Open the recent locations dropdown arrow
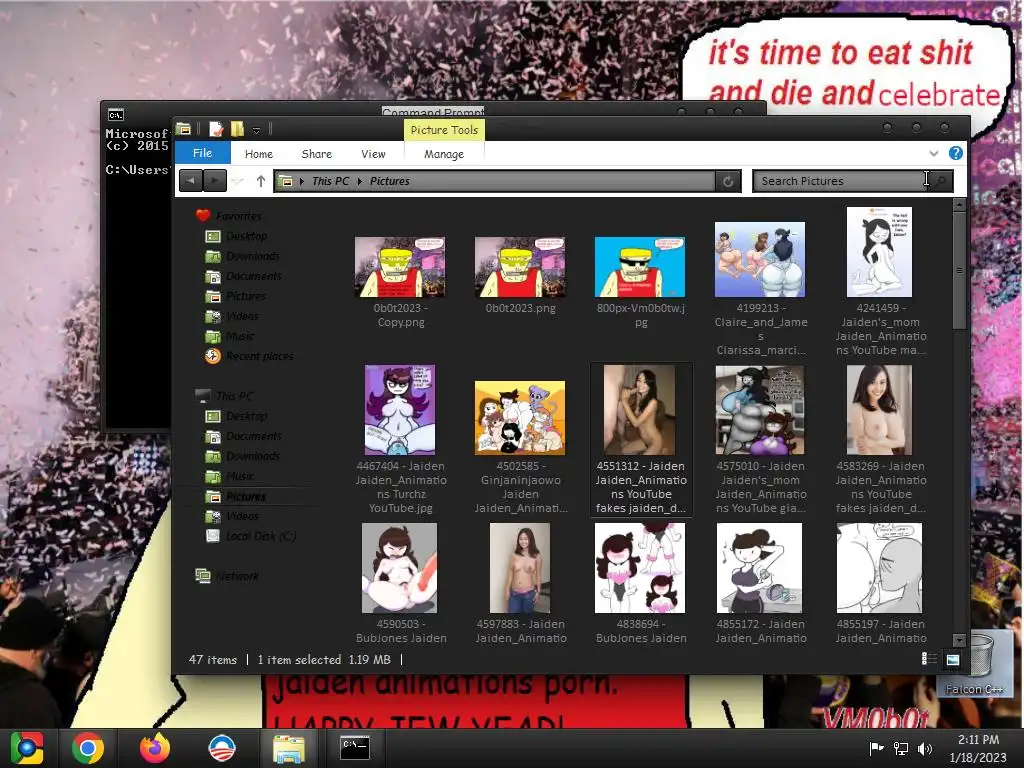The image size is (1024, 768). click(x=238, y=181)
